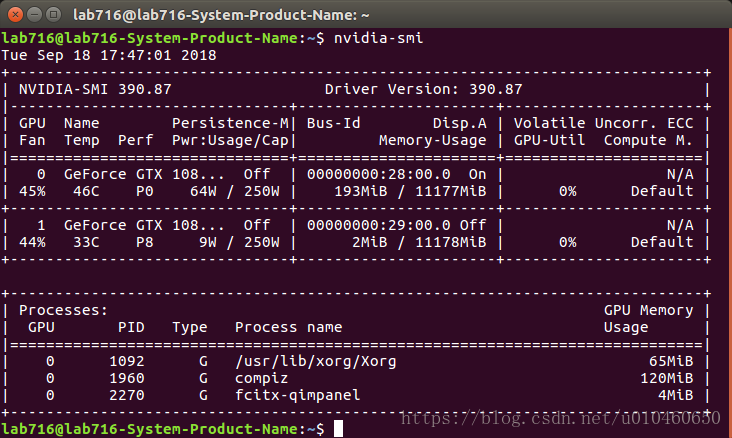Click PID 2270
Viewport: 732px width, 438px height.
(127, 395)
